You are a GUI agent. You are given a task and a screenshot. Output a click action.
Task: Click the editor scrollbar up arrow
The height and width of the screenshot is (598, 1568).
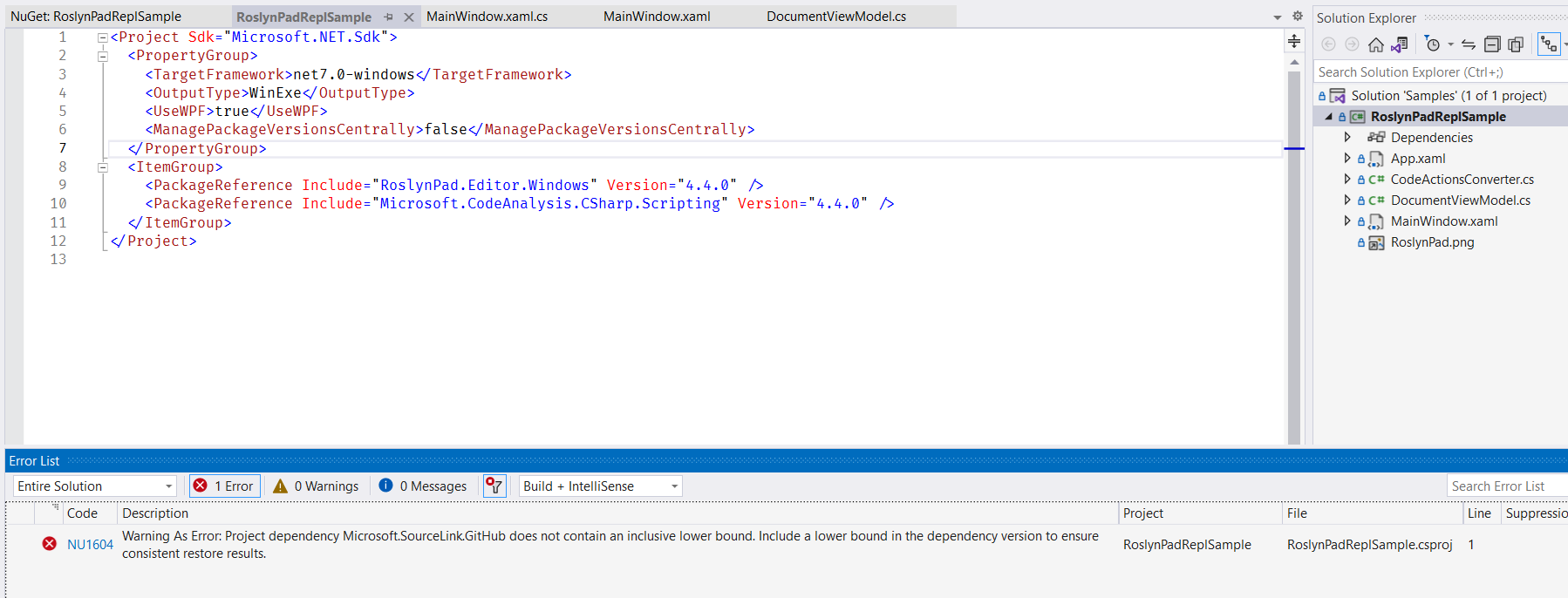(x=1294, y=63)
